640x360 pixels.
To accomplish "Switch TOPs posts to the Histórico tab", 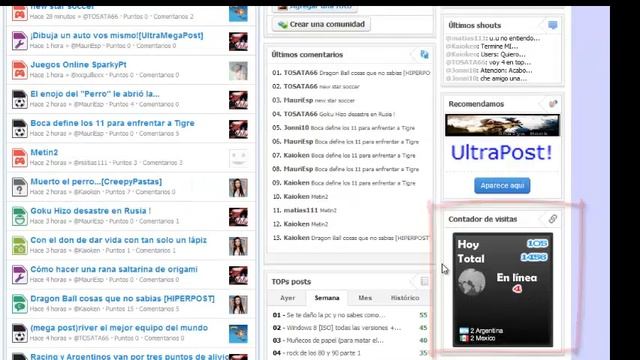I will 405,298.
